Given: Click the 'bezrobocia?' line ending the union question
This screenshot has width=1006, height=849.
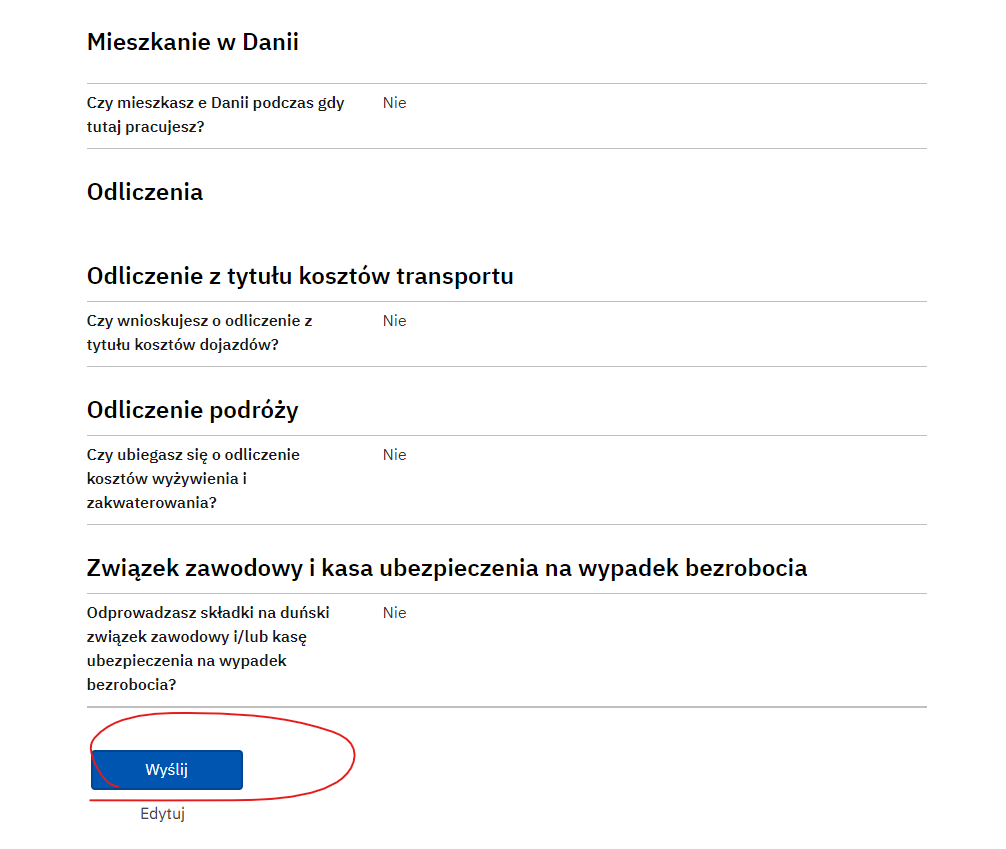Looking at the screenshot, I should click(x=132, y=685).
